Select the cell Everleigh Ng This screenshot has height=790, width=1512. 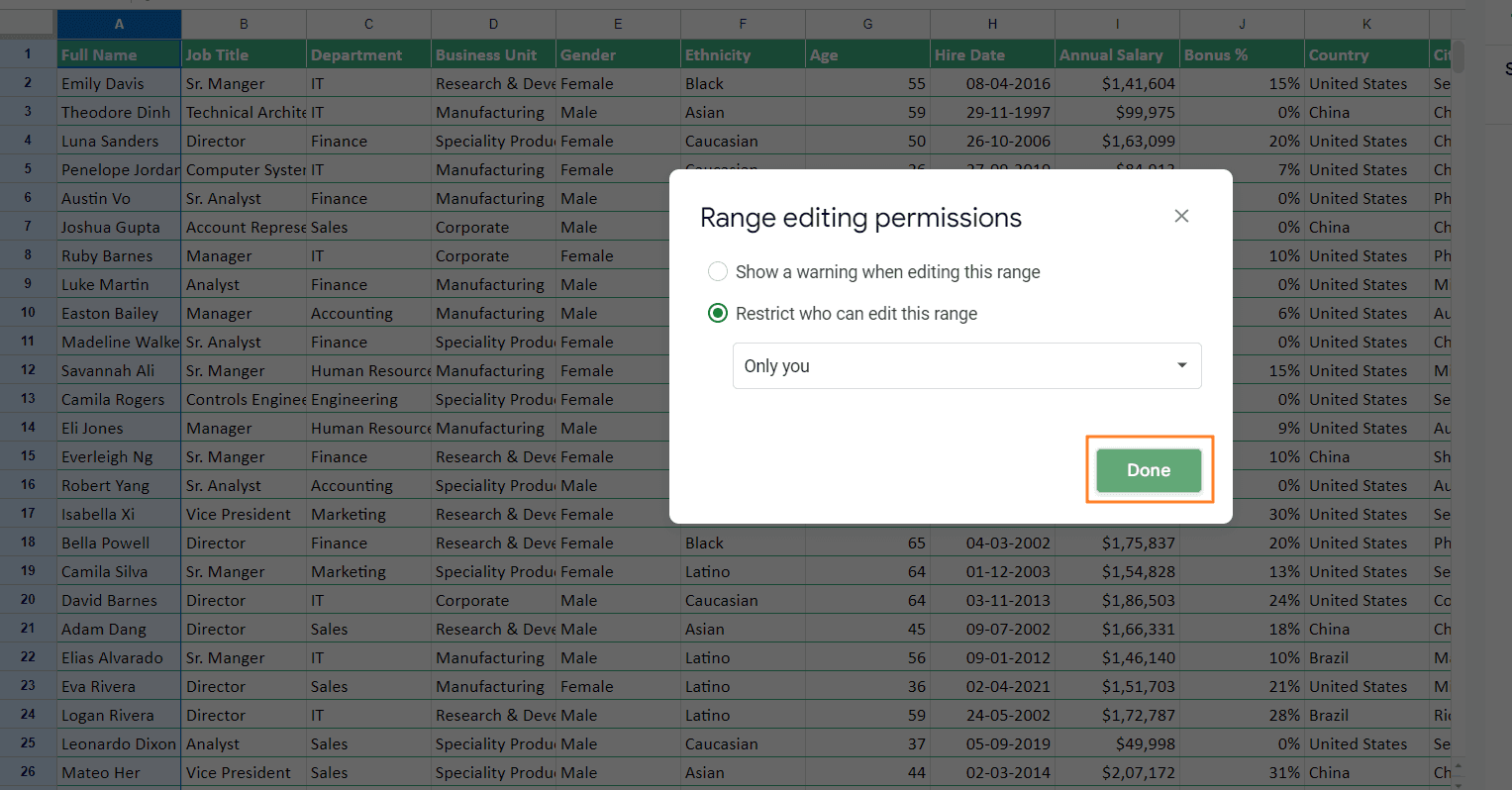coord(119,456)
